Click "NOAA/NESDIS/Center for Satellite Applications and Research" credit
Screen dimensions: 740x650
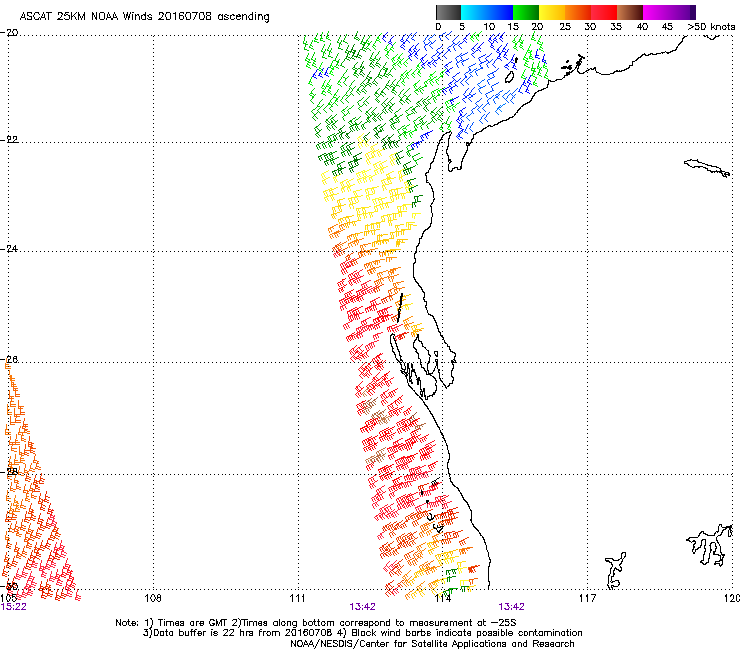[432, 644]
